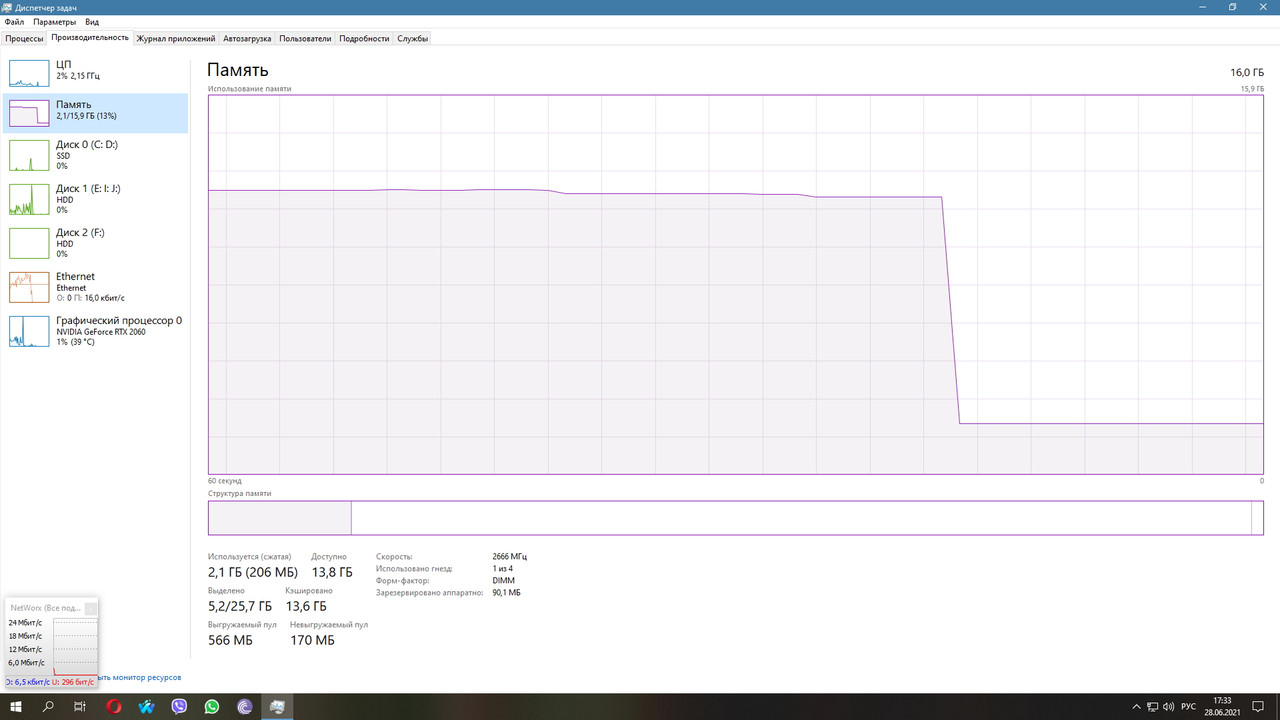Click the 13,8 ГБ available value
Screen dimensions: 1280x720
332,573
